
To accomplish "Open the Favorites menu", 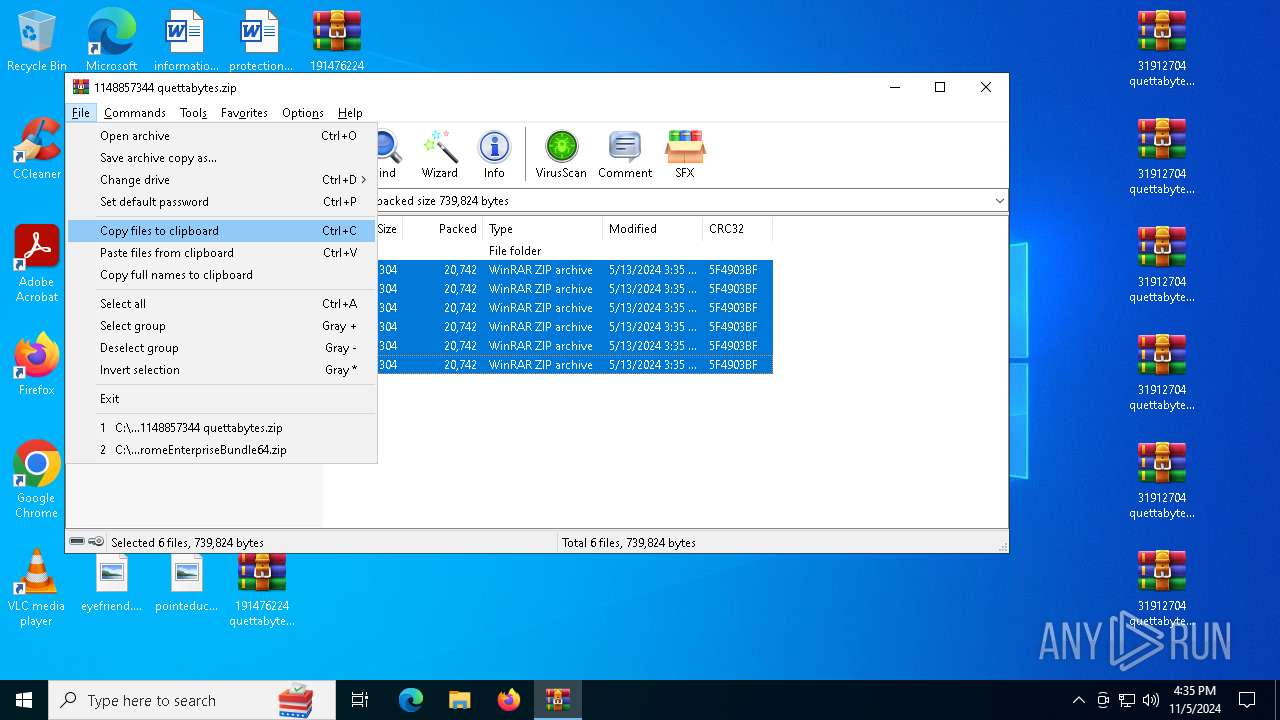I will tap(244, 113).
